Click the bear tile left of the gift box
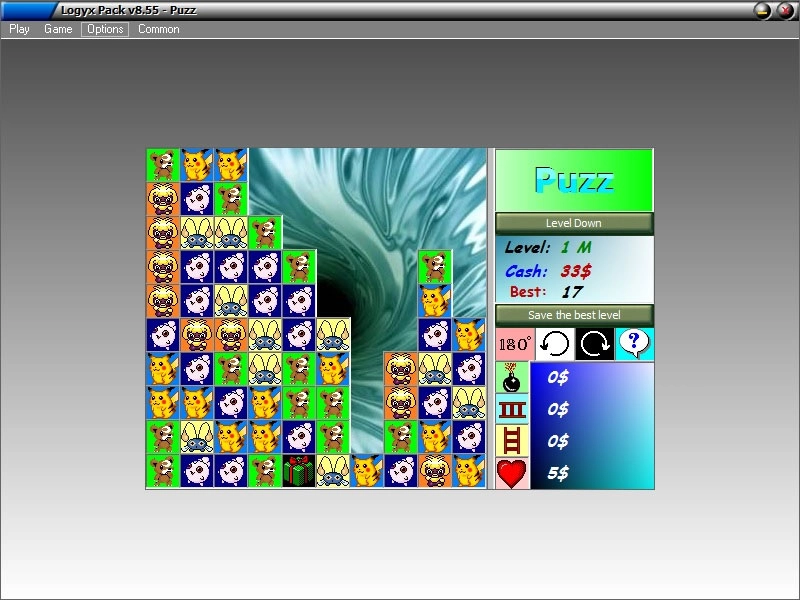 (265, 471)
